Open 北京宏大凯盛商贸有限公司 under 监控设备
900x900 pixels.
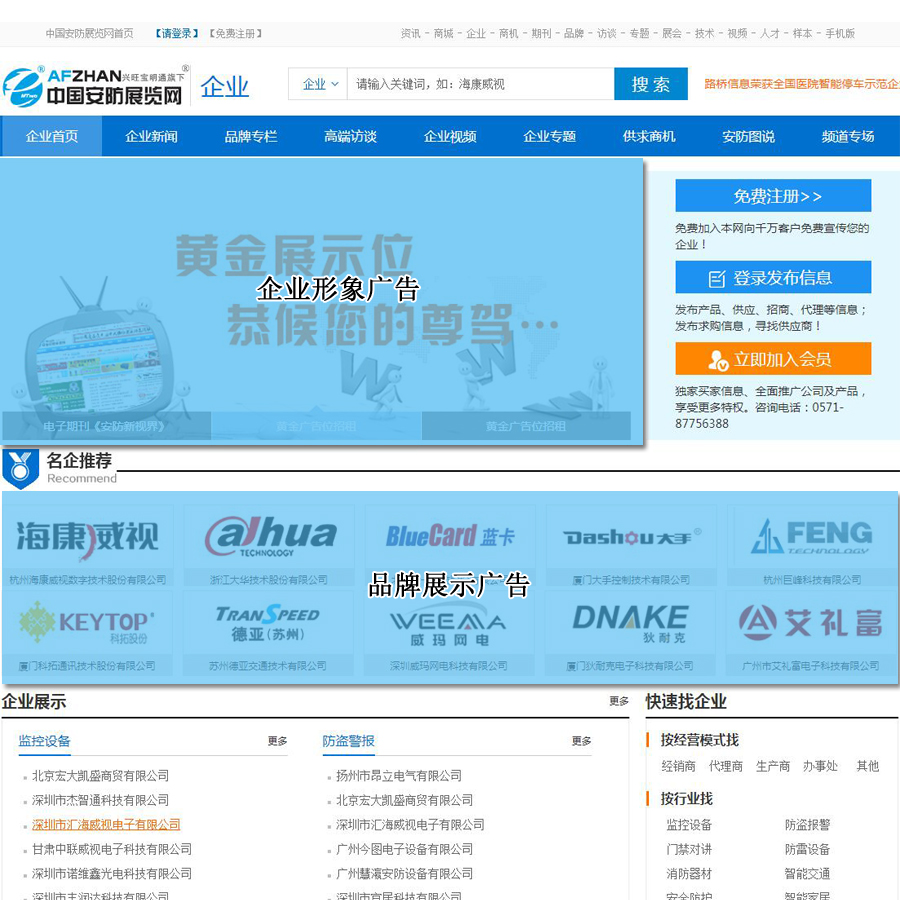click(x=100, y=775)
